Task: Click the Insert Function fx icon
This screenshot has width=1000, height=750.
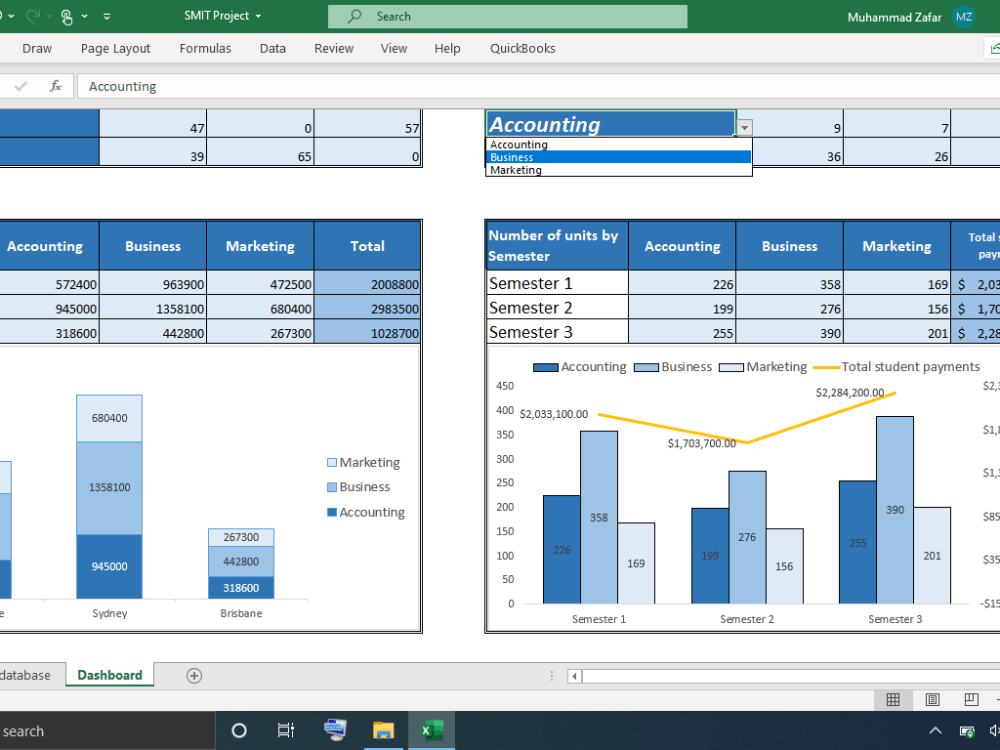Action: click(x=55, y=86)
